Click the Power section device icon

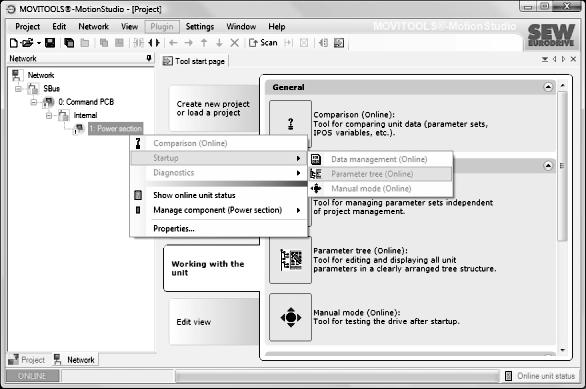[78, 129]
